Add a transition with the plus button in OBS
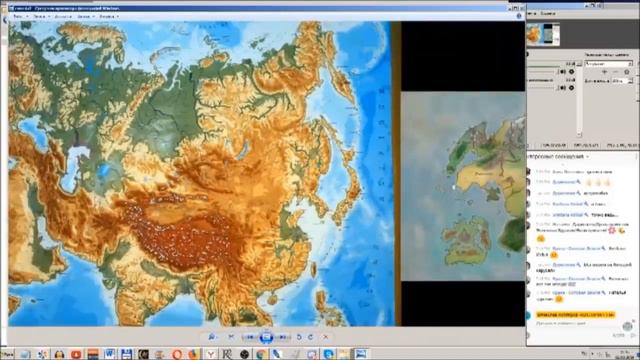Image resolution: width=640 pixels, height=360 pixels. (604, 72)
